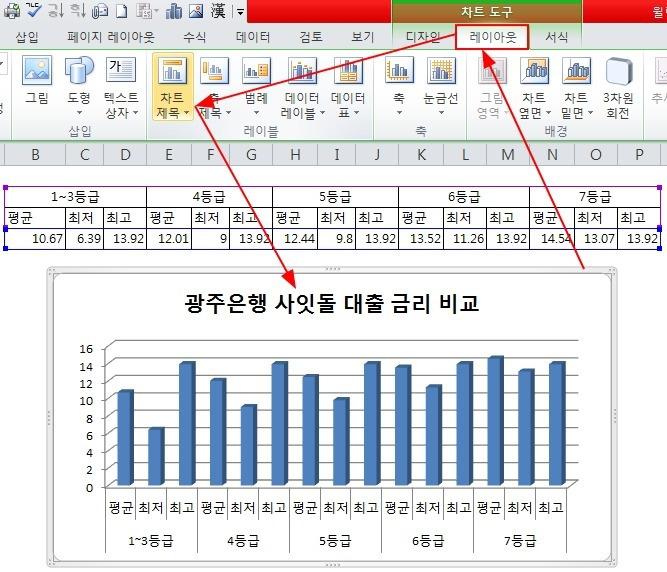Select the cell with value 10.67

[x=35, y=239]
